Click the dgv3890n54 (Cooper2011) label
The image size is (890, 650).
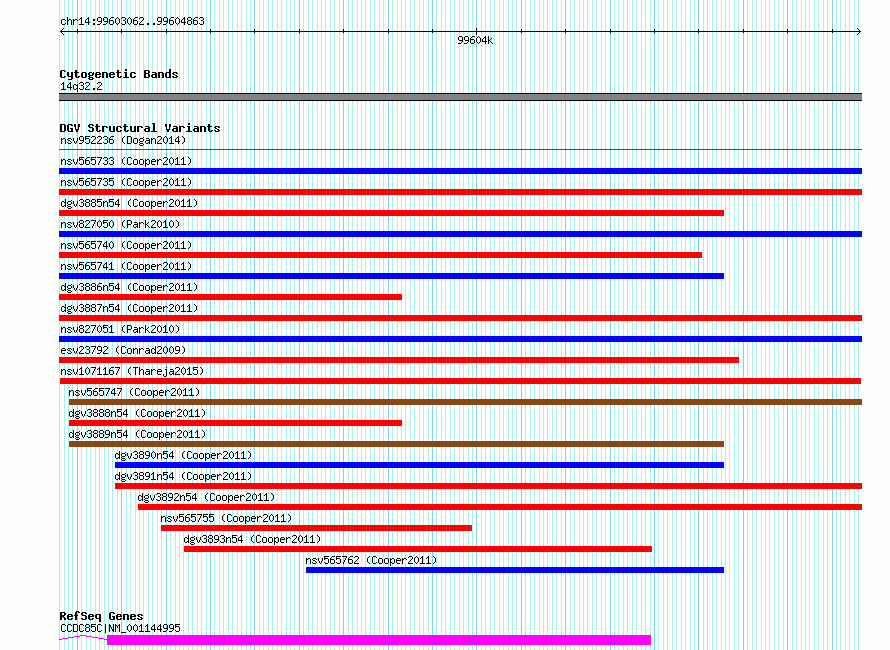click(183, 455)
